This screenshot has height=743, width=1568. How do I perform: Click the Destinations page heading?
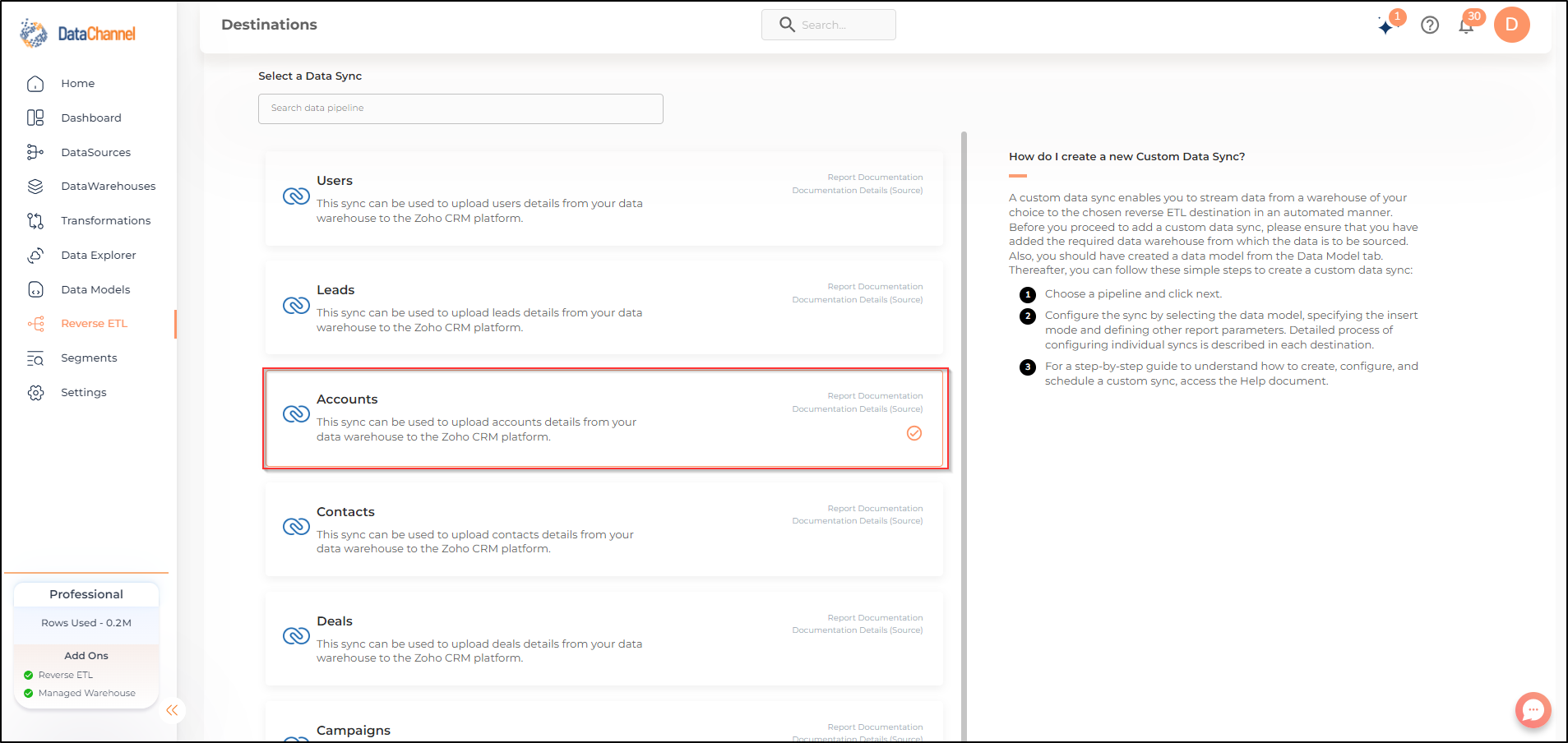[269, 25]
